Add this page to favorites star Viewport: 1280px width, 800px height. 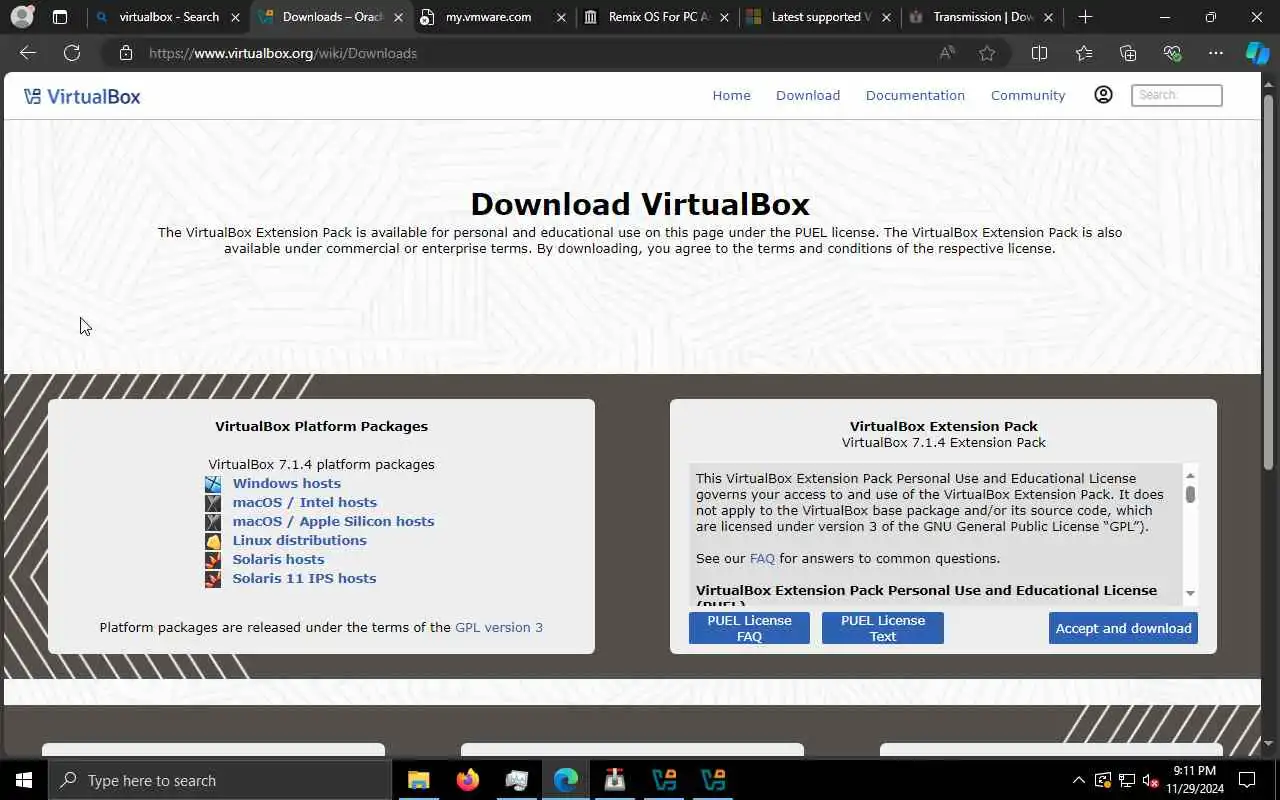click(987, 53)
